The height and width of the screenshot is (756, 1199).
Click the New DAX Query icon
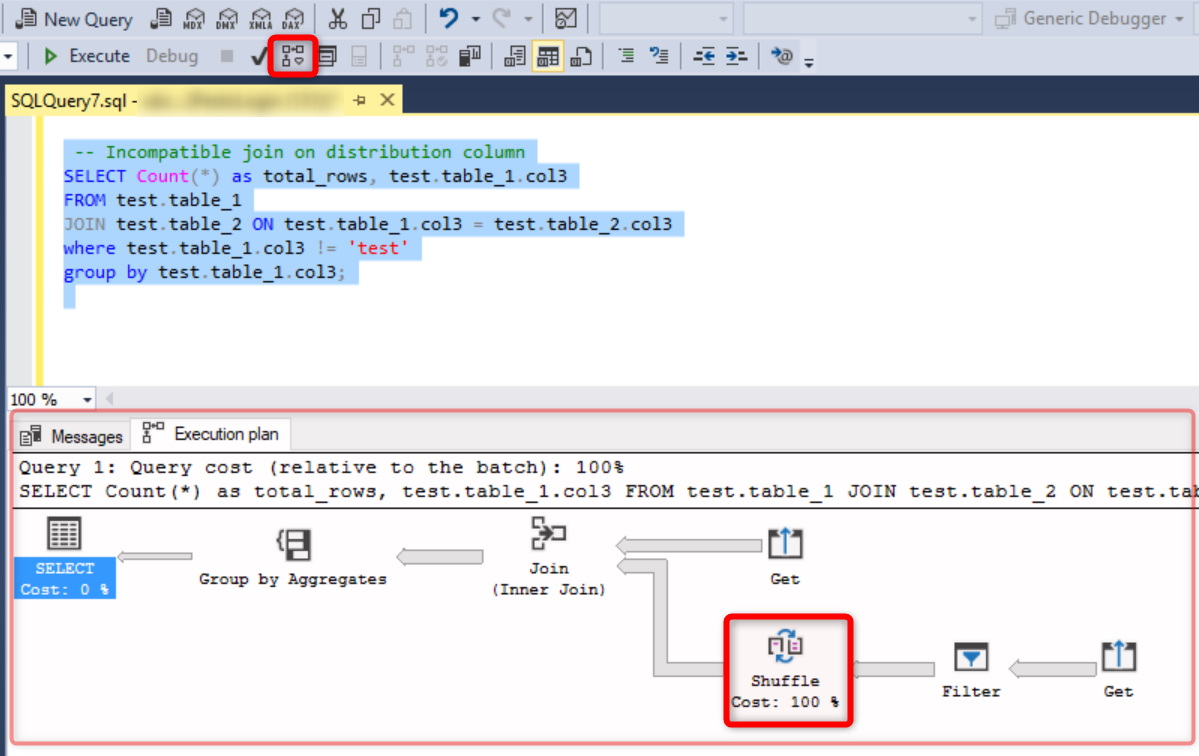(x=292, y=18)
